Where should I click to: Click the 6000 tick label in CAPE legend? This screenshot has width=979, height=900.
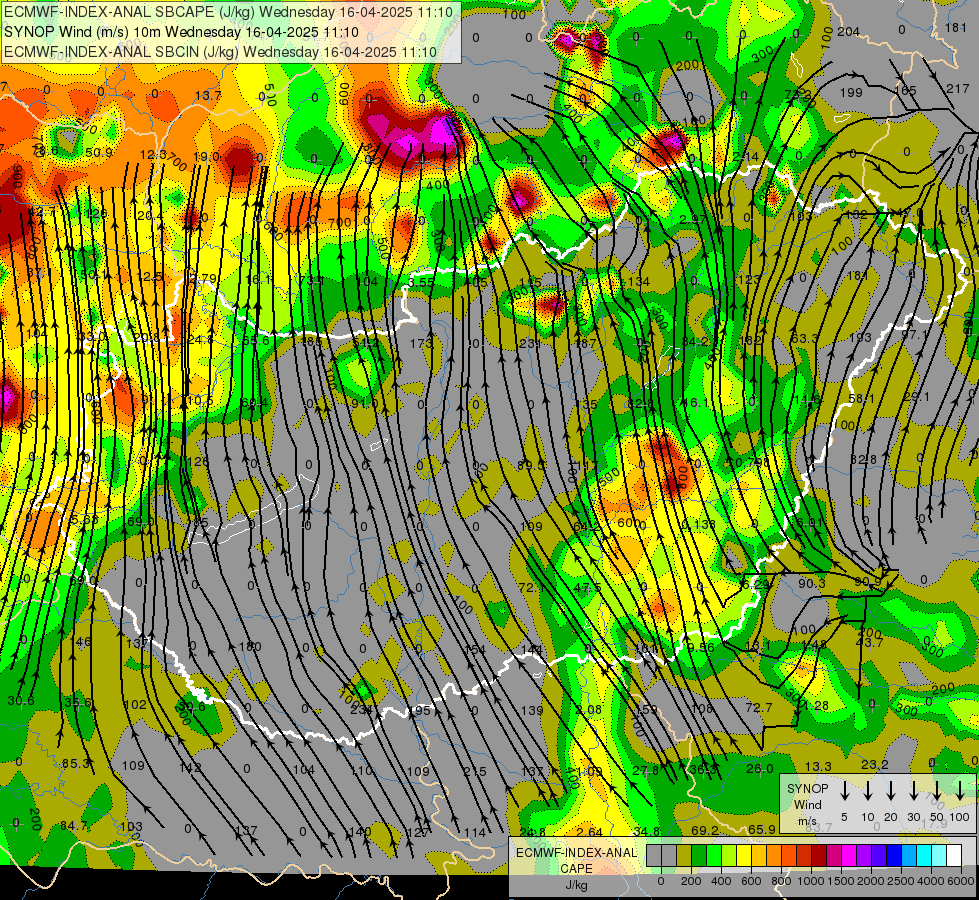point(962,881)
